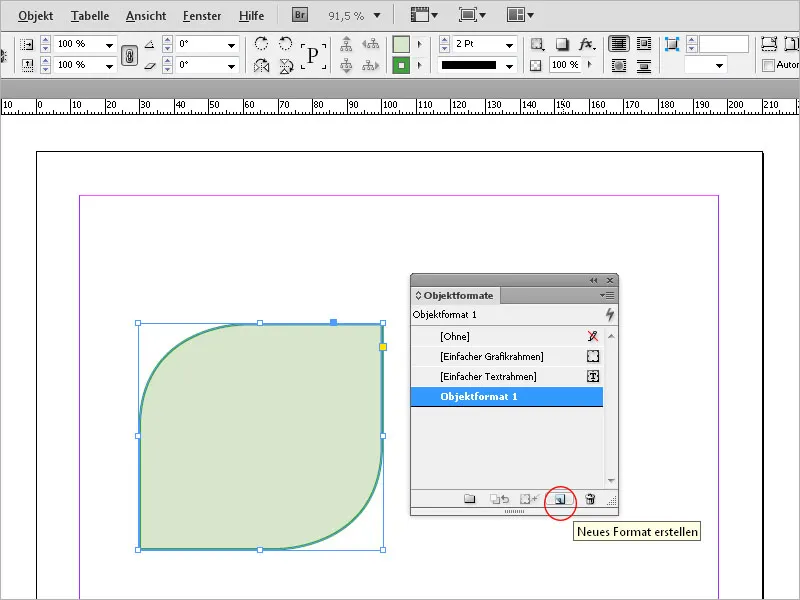Select the [Ohne] object format
Image resolution: width=800 pixels, height=600 pixels.
pyautogui.click(x=507, y=336)
